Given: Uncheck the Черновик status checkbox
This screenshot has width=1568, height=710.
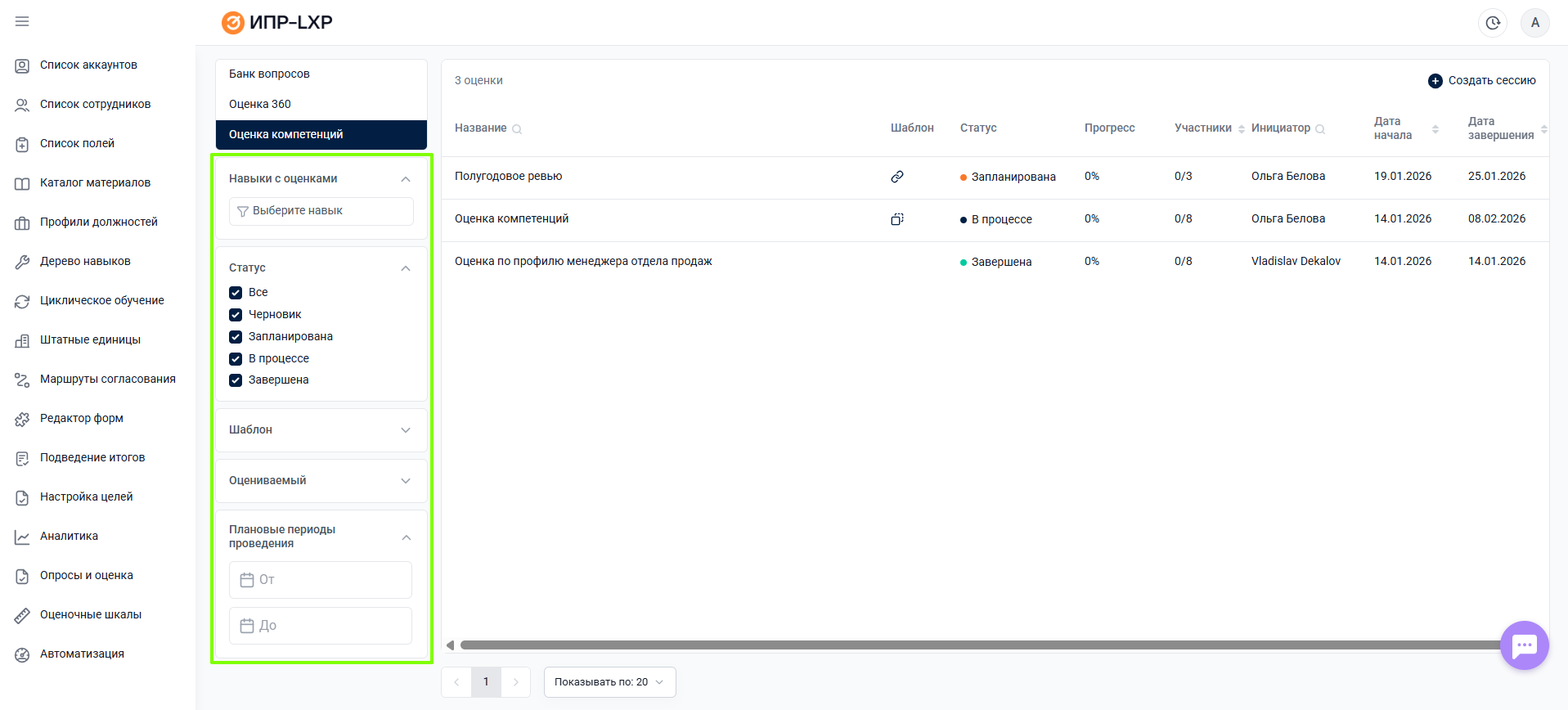Looking at the screenshot, I should [236, 315].
